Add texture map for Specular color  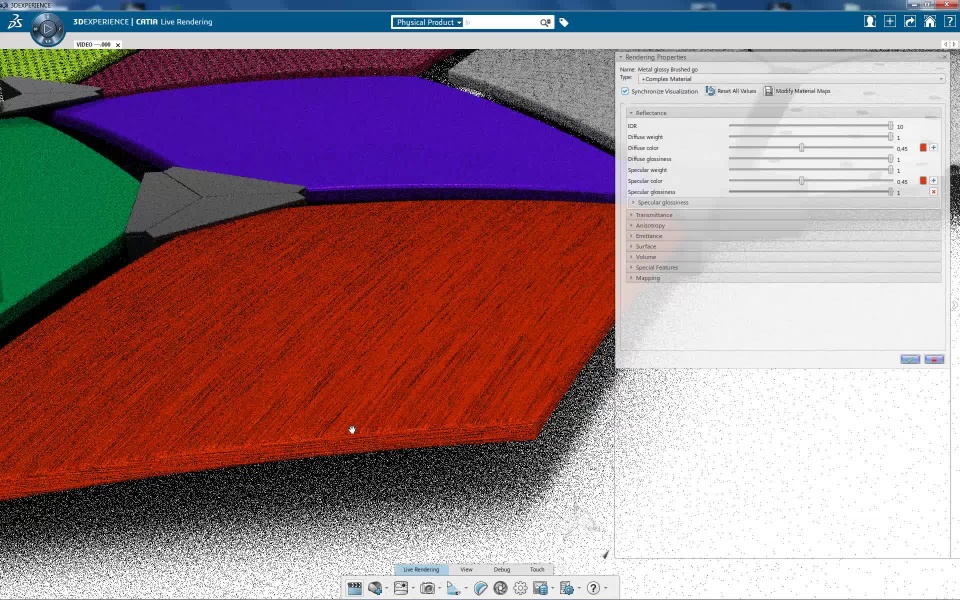(x=934, y=181)
